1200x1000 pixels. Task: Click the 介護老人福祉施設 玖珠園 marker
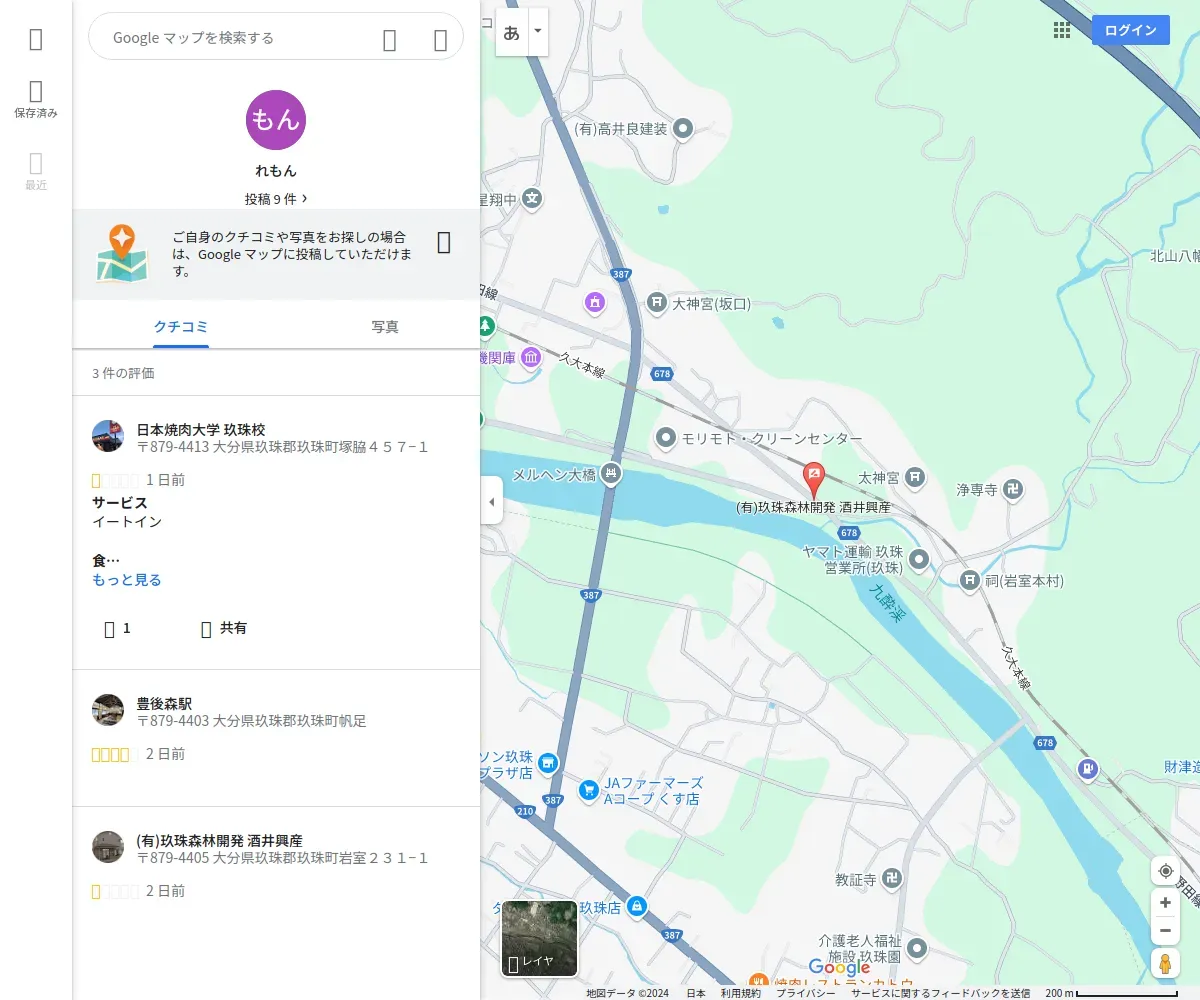click(916, 948)
